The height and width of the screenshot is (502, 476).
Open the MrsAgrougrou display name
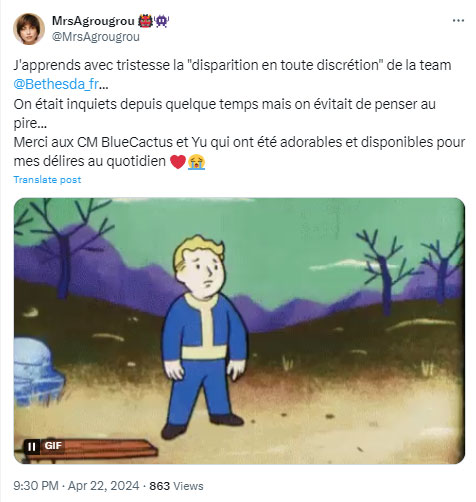click(93, 21)
